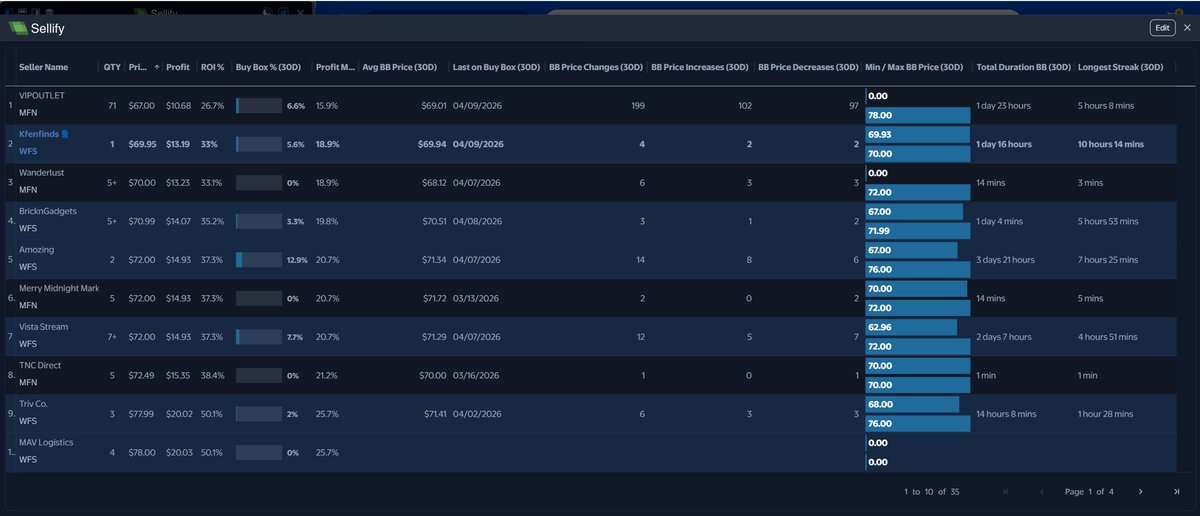Click the 97 BB price decreases value
Viewport: 1200px width, 516px height.
point(853,105)
